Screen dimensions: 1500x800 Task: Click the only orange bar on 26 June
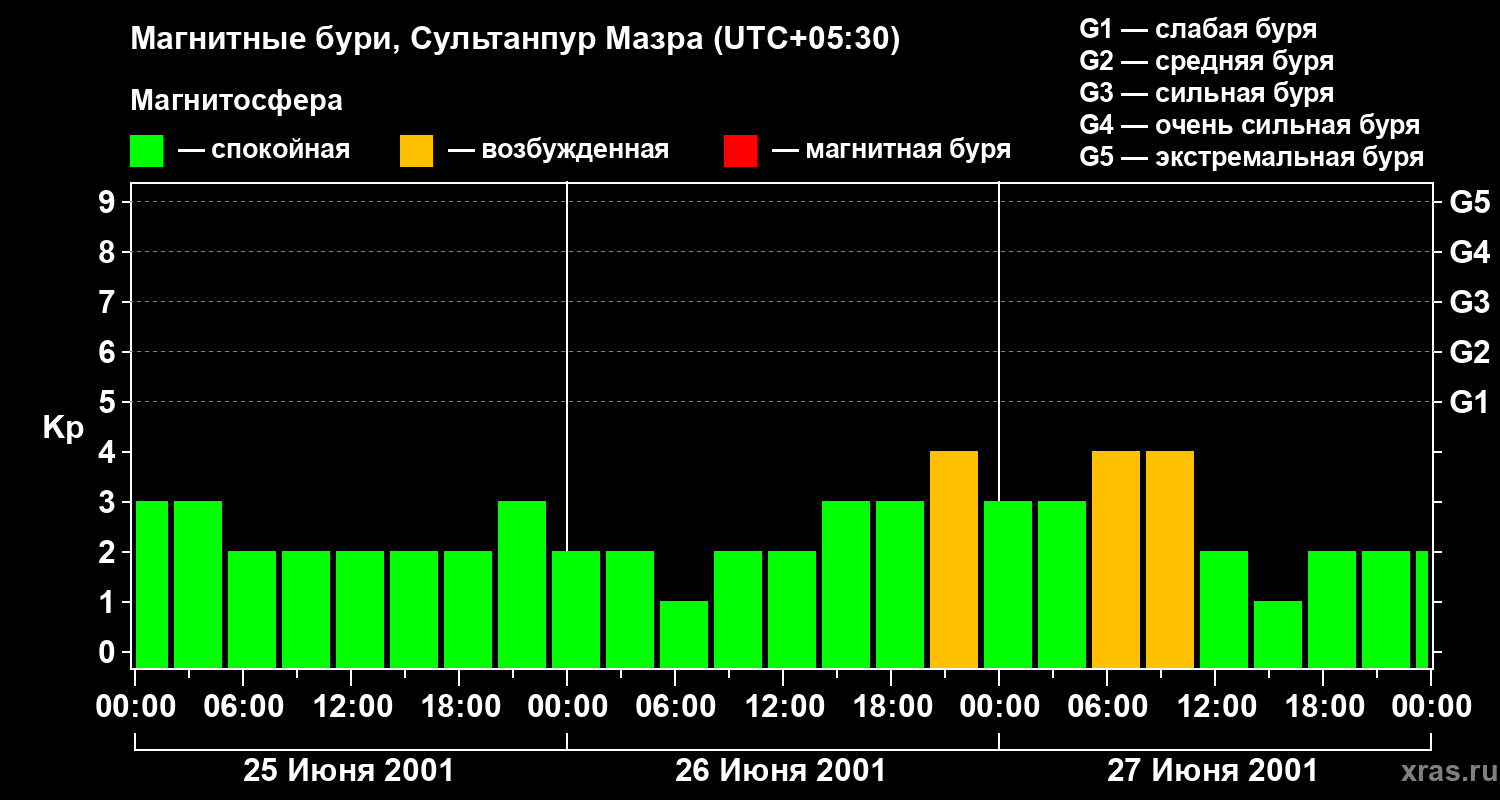pos(954,560)
